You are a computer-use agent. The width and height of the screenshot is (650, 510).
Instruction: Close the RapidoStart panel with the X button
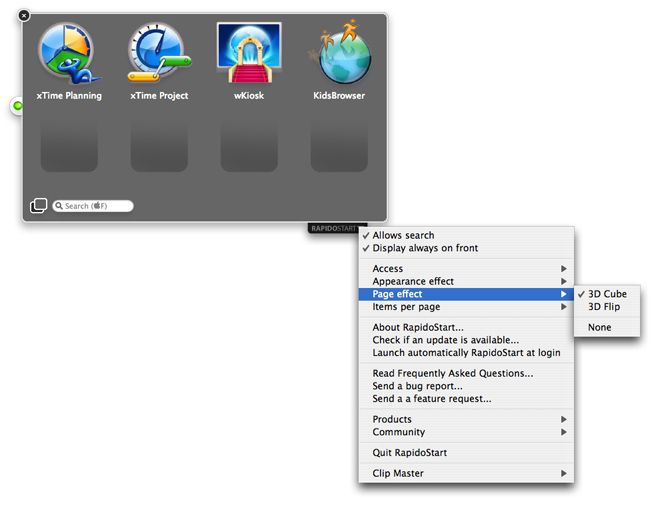pyautogui.click(x=24, y=16)
